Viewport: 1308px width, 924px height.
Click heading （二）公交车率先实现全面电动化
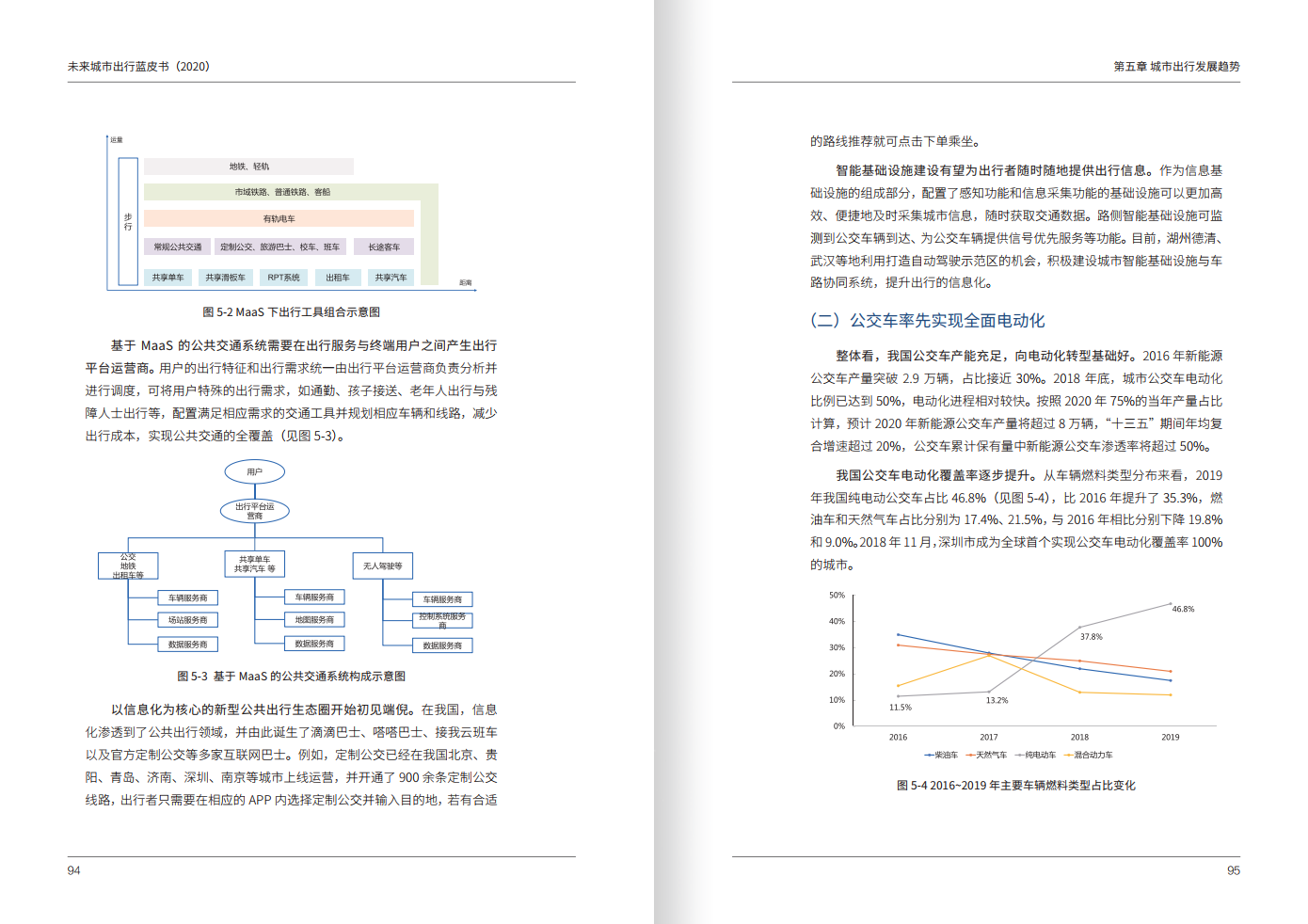point(927,320)
